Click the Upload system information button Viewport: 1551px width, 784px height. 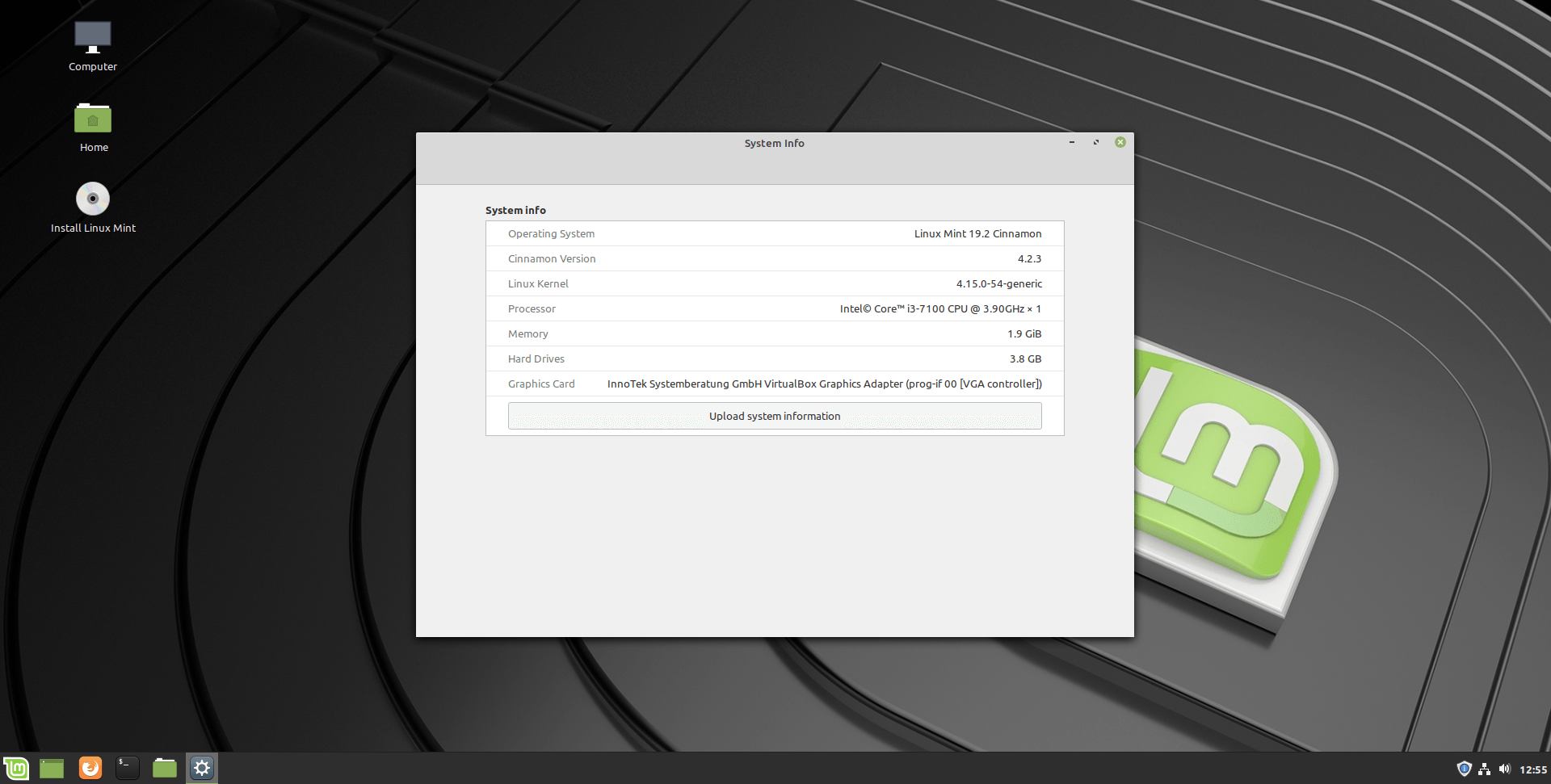click(x=775, y=416)
